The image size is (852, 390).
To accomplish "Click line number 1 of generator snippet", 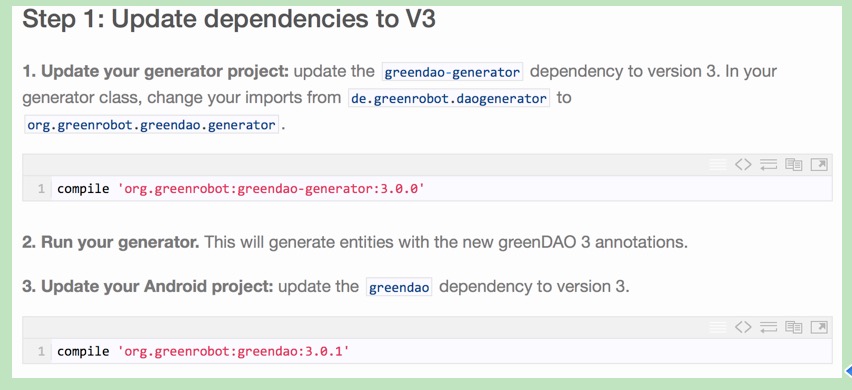I will tap(41, 190).
